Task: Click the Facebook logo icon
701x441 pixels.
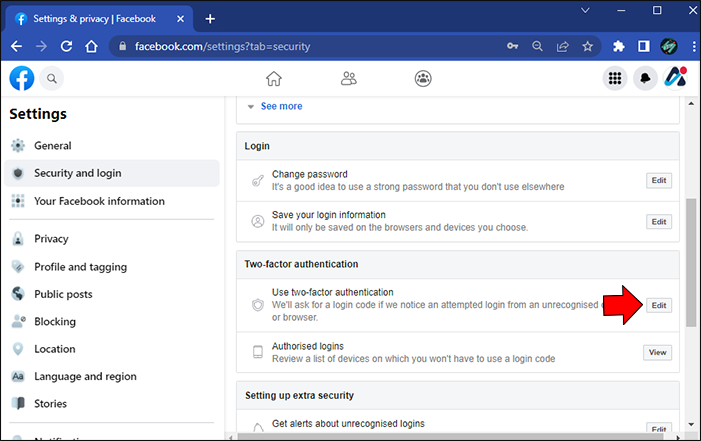Action: pyautogui.click(x=22, y=78)
